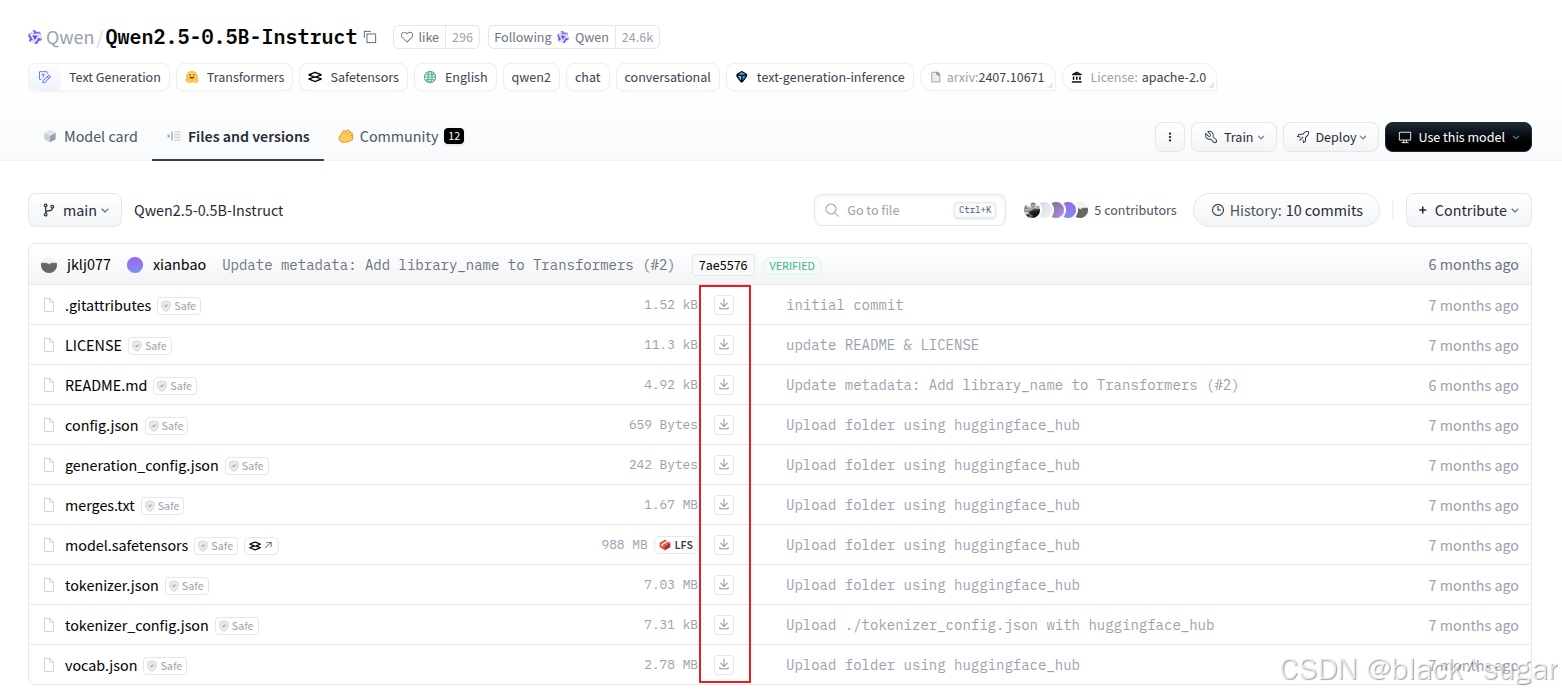Download the merges.txt file
The image size is (1562, 697).
click(724, 505)
